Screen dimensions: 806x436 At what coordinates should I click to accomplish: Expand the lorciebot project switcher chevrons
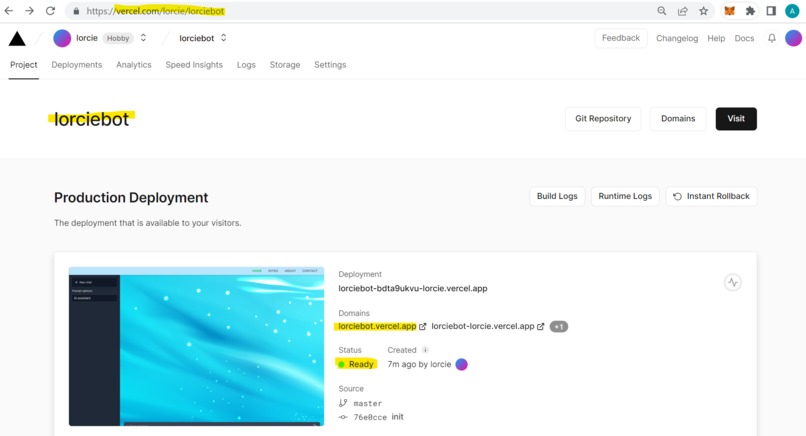224,38
